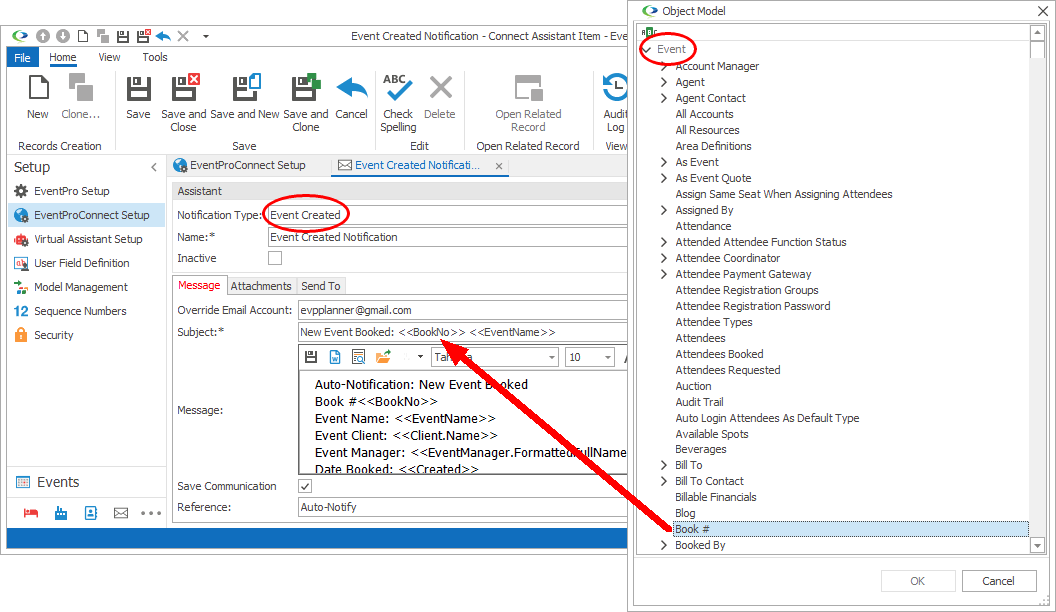Screen dimensions: 1056x612
Task: Click Cancel in Object Model dialog
Action: coord(998,581)
